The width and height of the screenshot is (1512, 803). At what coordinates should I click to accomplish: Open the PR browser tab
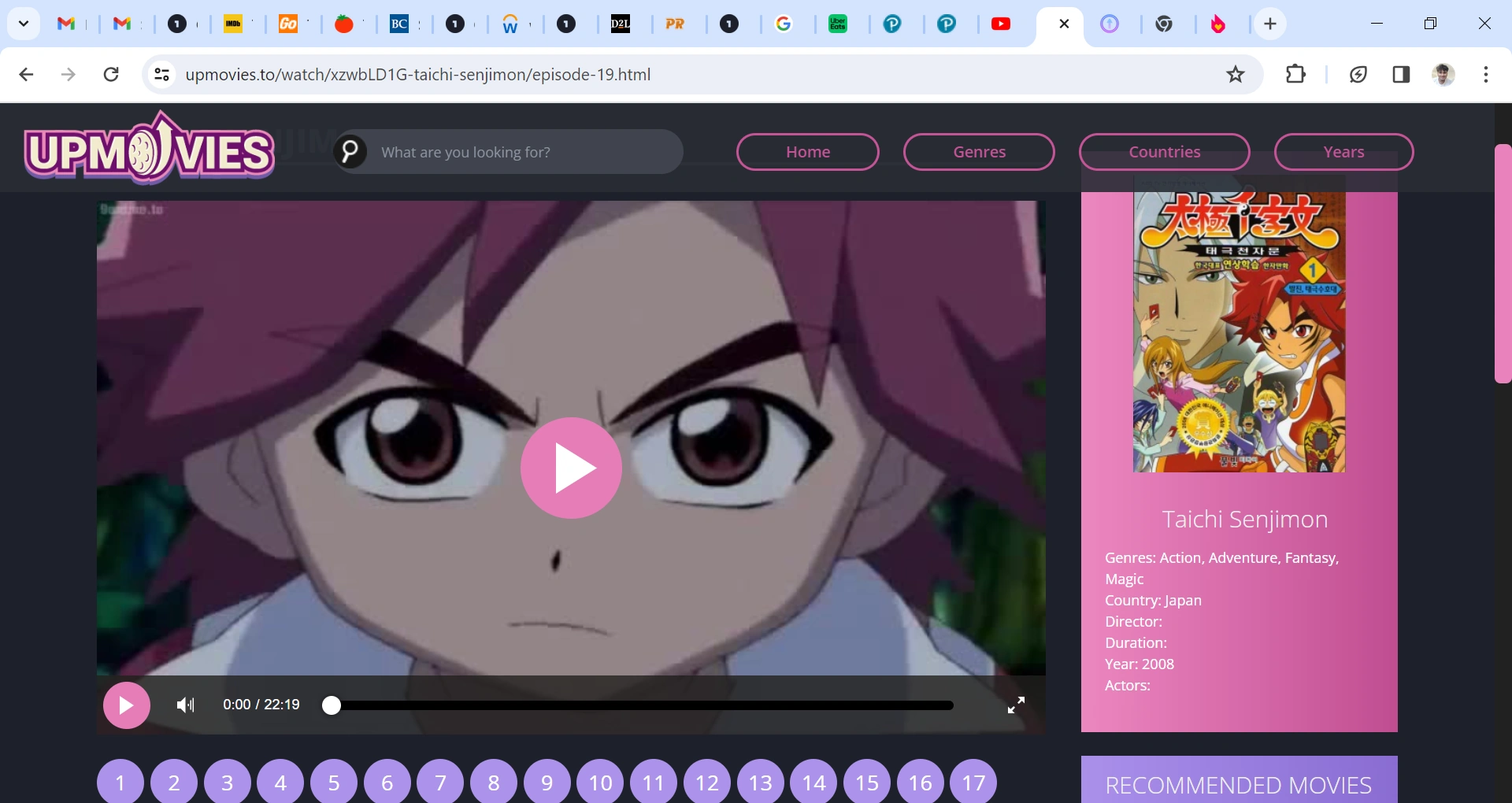click(675, 24)
